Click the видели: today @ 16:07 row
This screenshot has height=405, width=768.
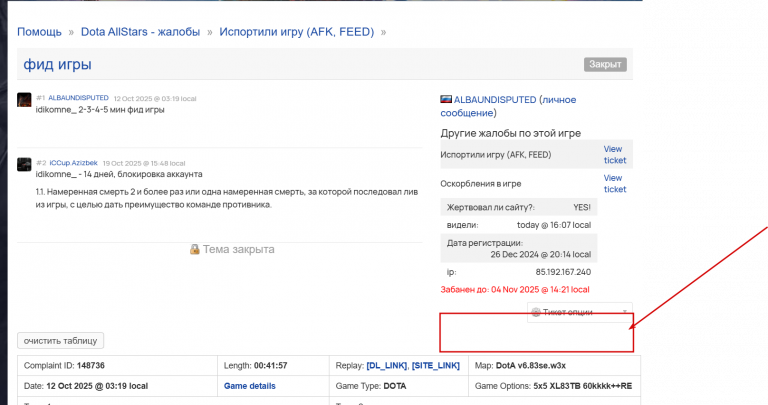(x=519, y=225)
